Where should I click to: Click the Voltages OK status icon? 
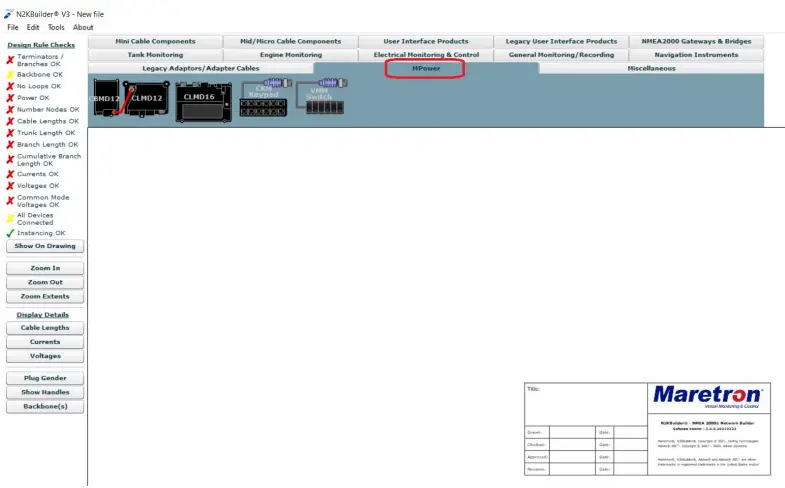10,186
